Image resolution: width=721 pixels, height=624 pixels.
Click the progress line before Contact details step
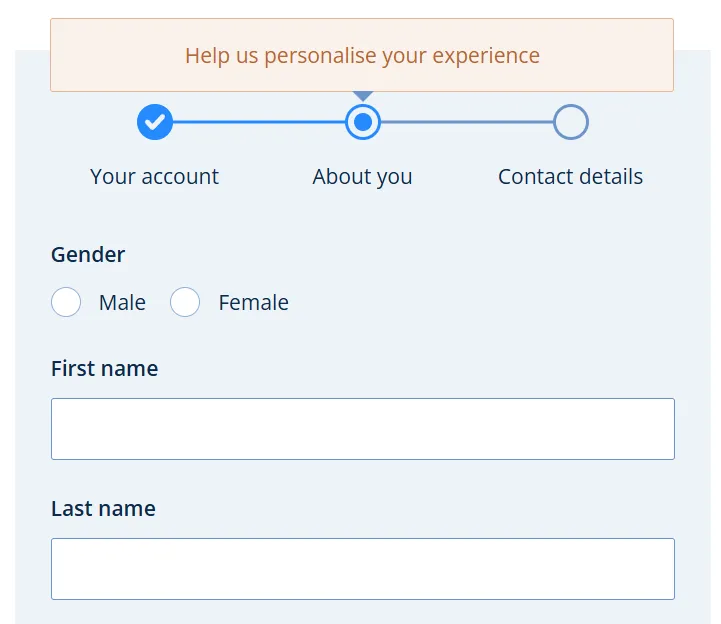pos(466,123)
